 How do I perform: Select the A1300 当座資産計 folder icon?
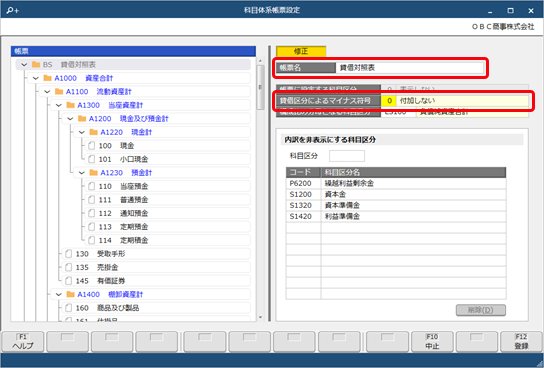tap(70, 105)
